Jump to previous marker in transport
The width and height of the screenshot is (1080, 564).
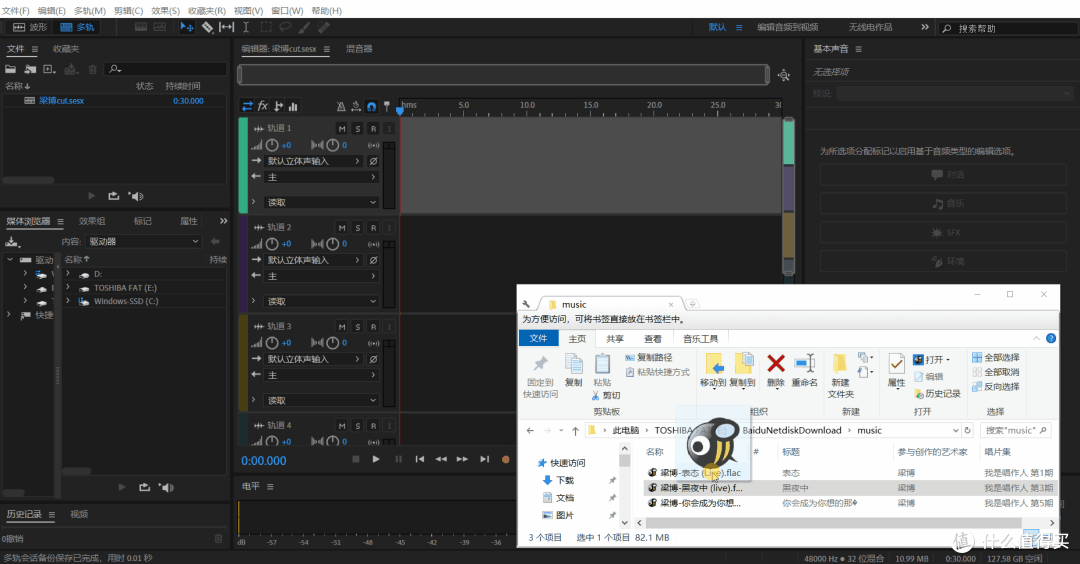tap(419, 459)
